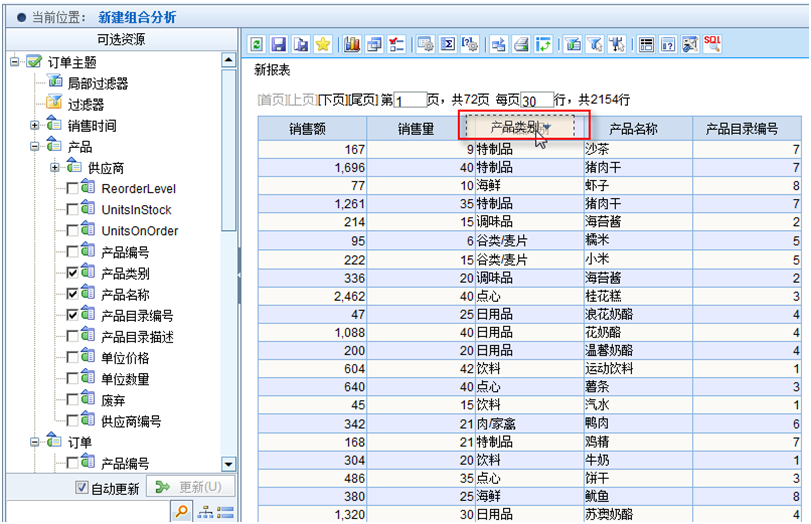Check the 单位价格 field checkbox
The height and width of the screenshot is (524, 811).
[x=72, y=358]
